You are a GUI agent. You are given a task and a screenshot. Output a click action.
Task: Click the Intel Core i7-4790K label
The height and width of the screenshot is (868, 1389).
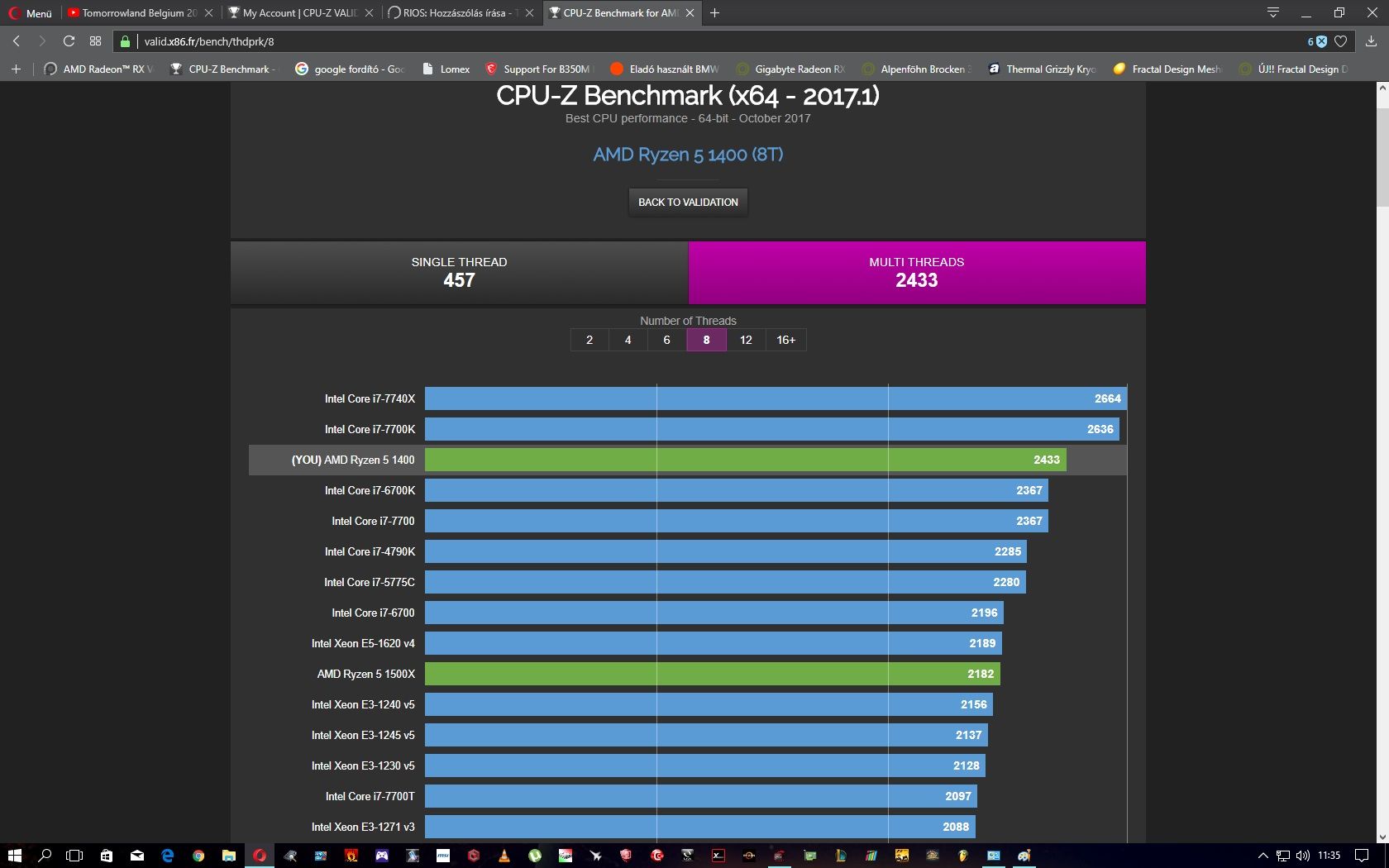(370, 551)
